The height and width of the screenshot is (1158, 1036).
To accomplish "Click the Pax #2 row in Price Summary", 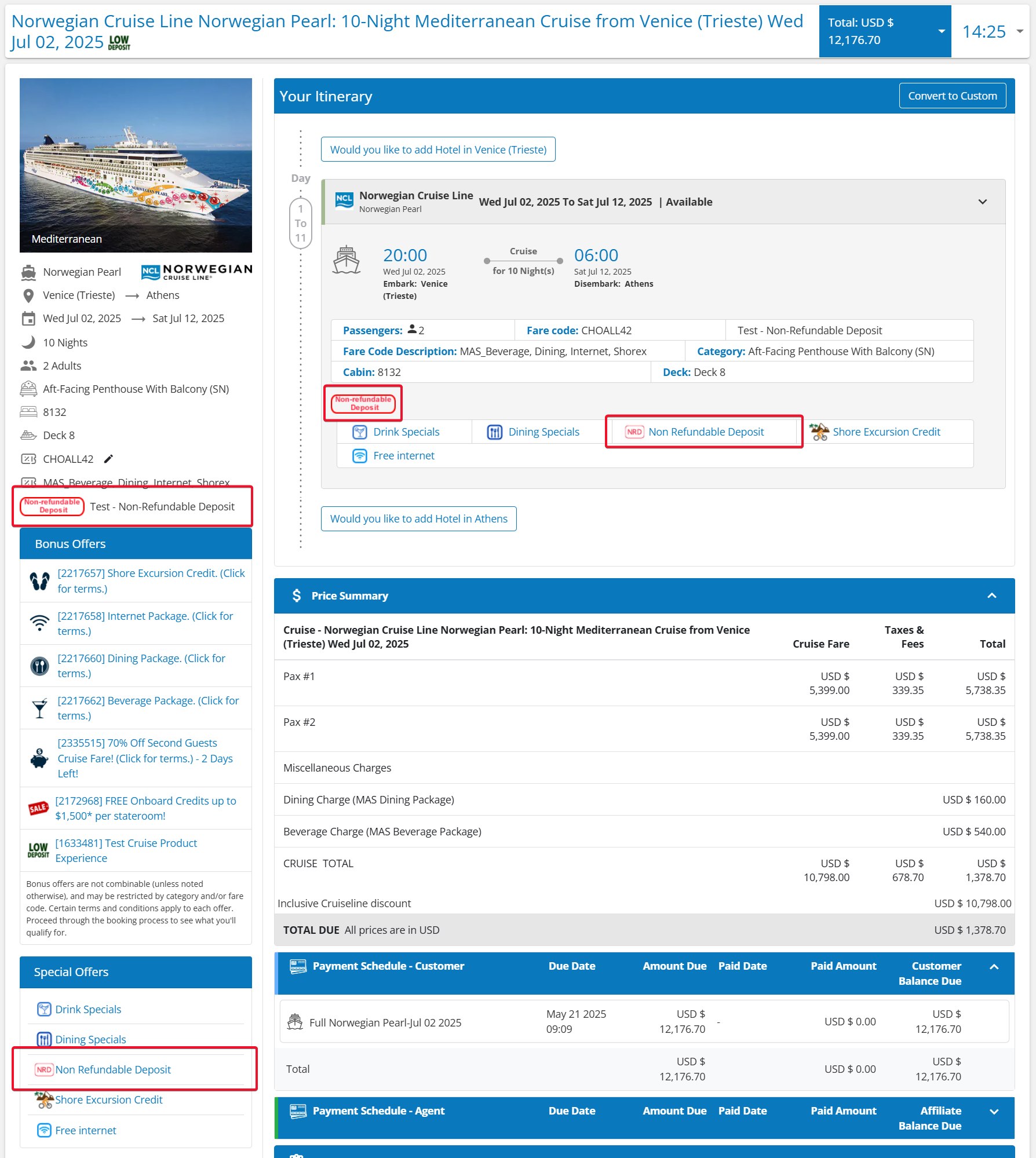I will tap(644, 729).
